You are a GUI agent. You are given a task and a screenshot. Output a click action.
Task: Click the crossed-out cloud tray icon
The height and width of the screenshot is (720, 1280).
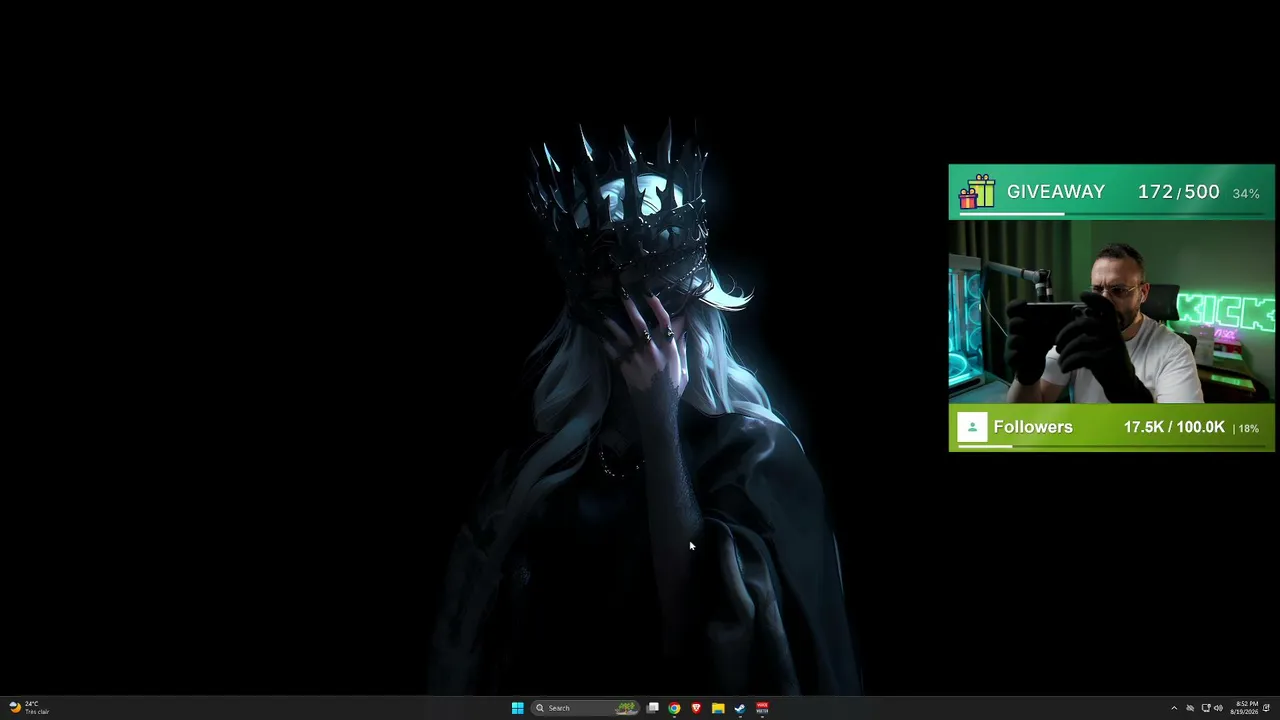[x=1190, y=708]
